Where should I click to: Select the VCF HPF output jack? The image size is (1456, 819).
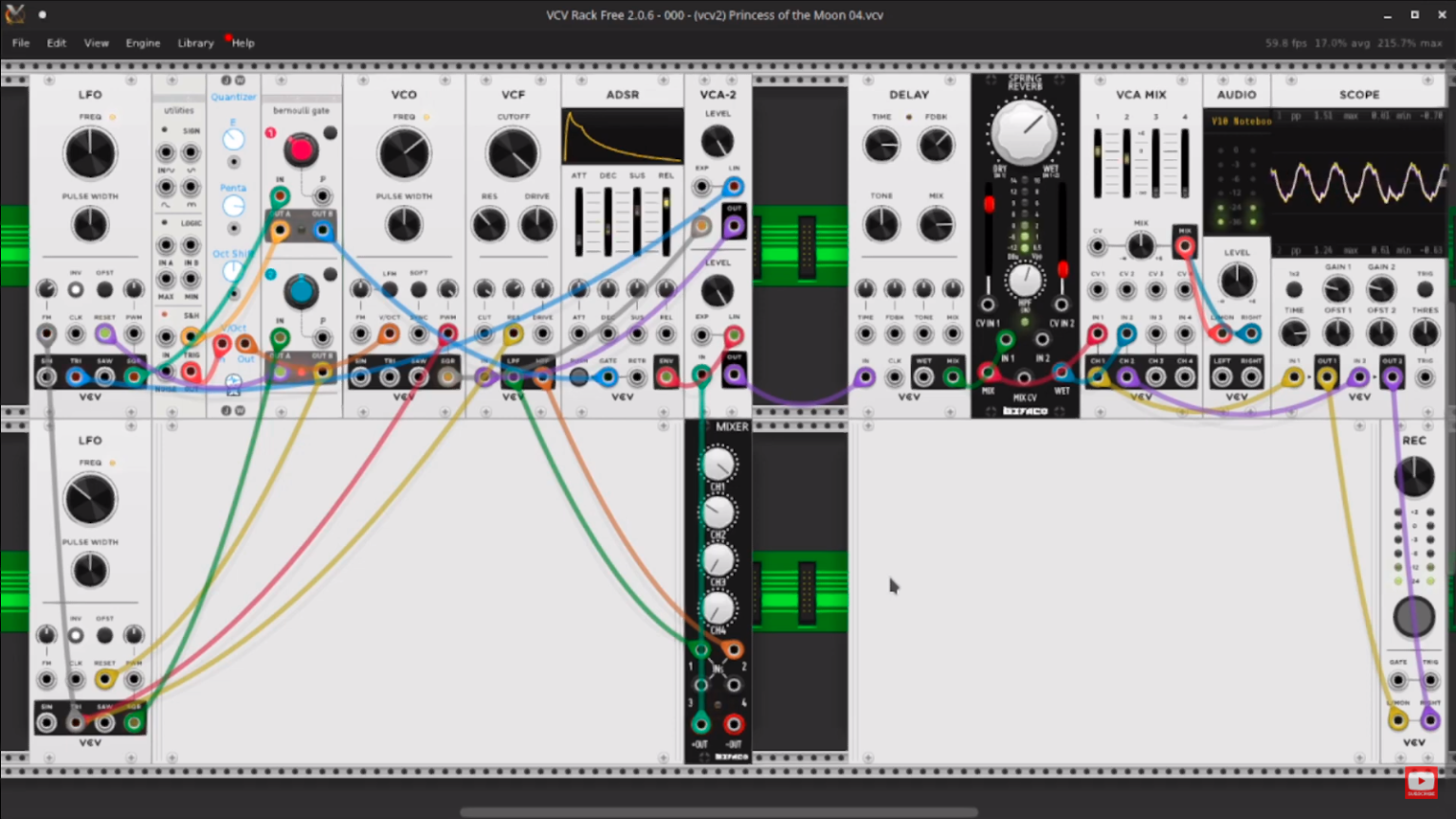pos(542,377)
